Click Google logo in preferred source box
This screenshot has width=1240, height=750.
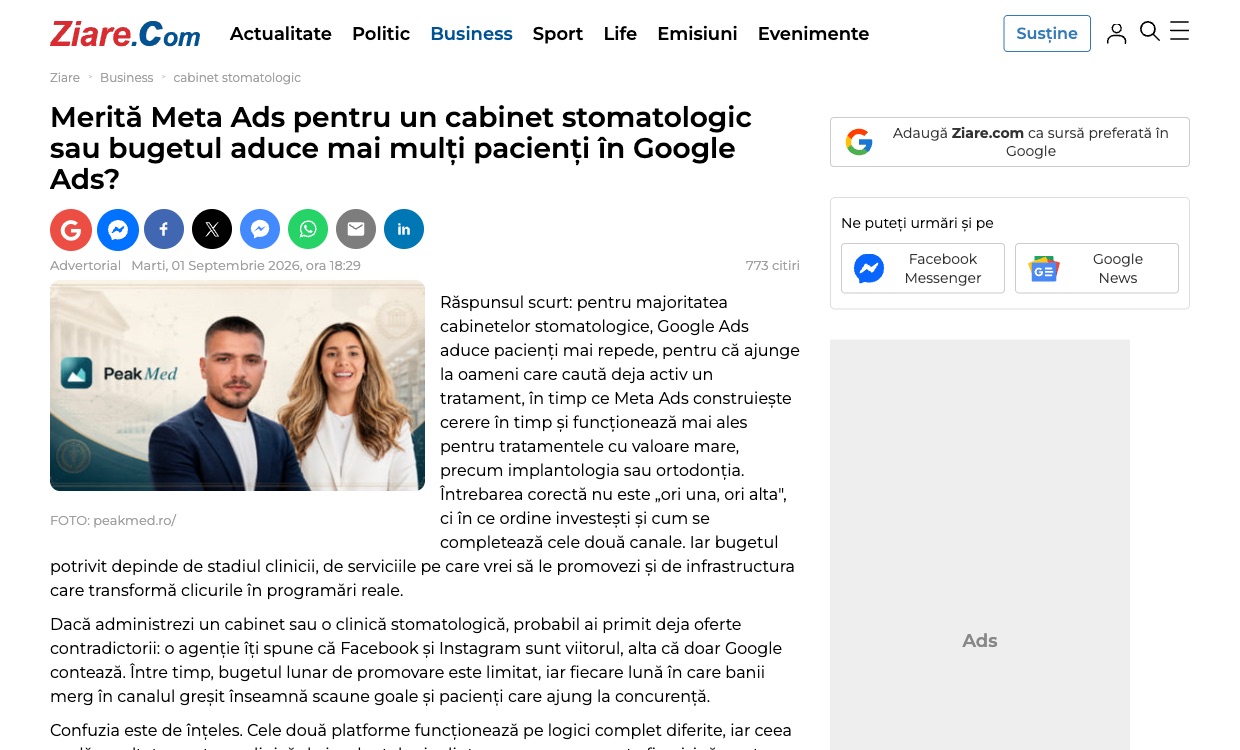pos(859,142)
